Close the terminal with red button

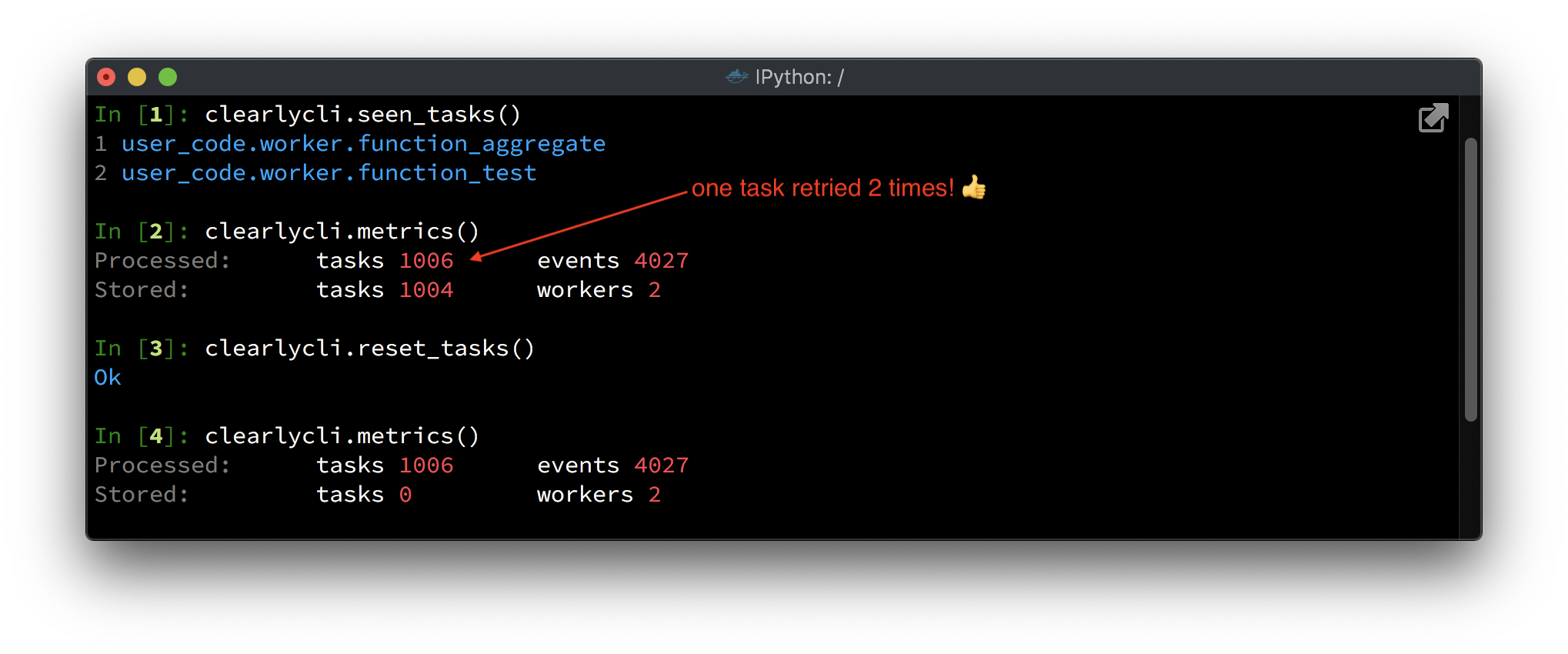point(106,77)
